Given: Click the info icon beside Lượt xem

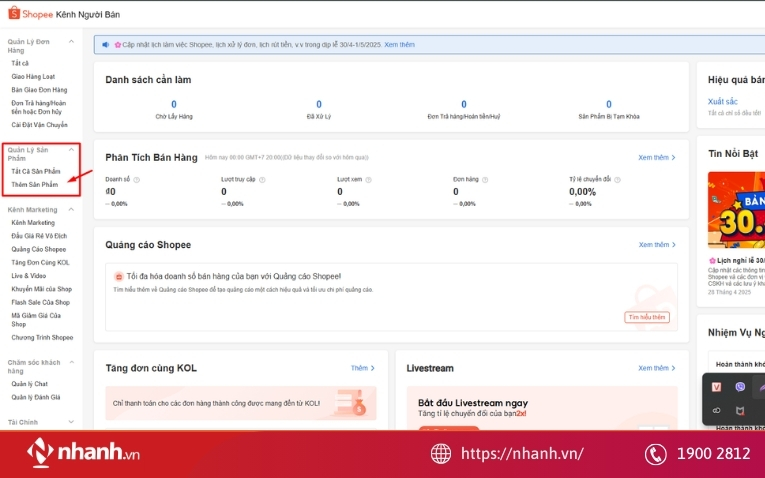Looking at the screenshot, I should coord(368,179).
